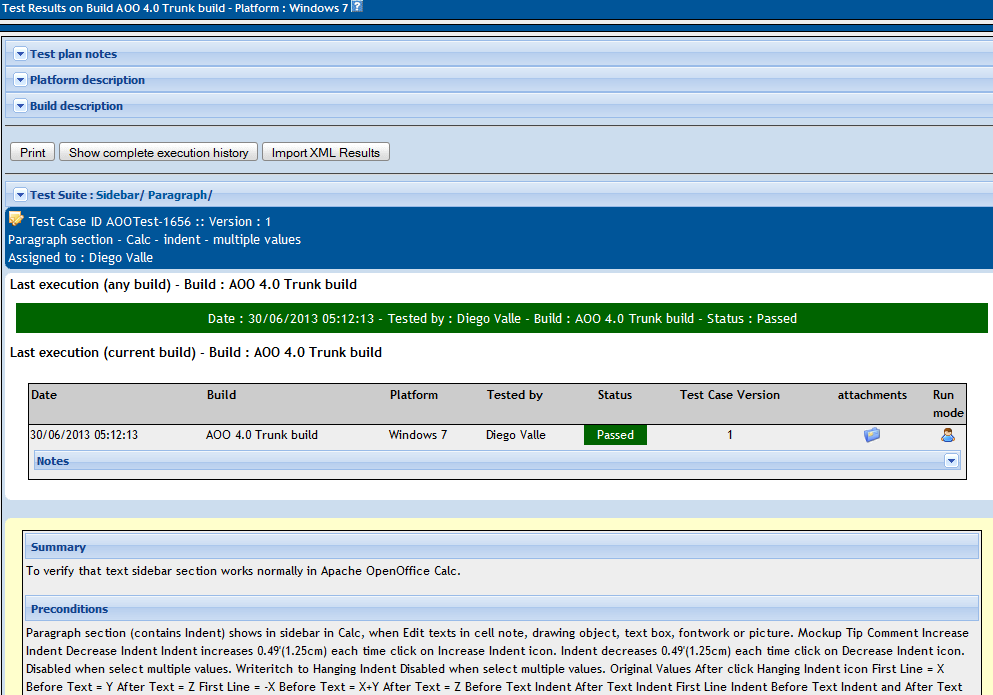This screenshot has width=993, height=695.
Task: Click the Platform description heading
Action: coord(87,80)
